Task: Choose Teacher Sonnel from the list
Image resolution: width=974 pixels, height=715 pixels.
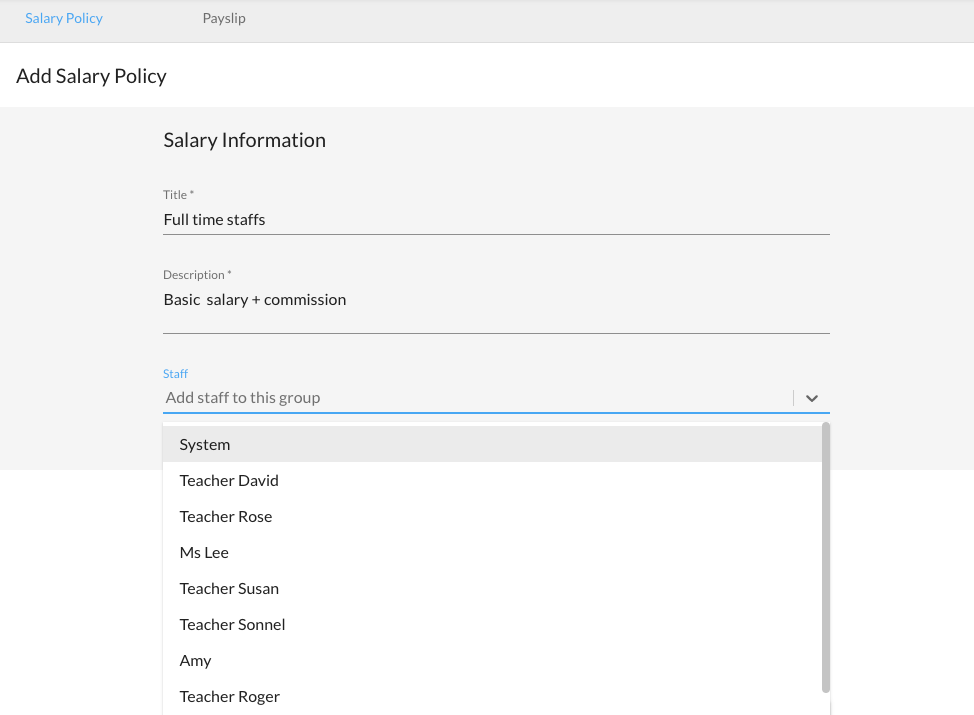Action: (232, 625)
